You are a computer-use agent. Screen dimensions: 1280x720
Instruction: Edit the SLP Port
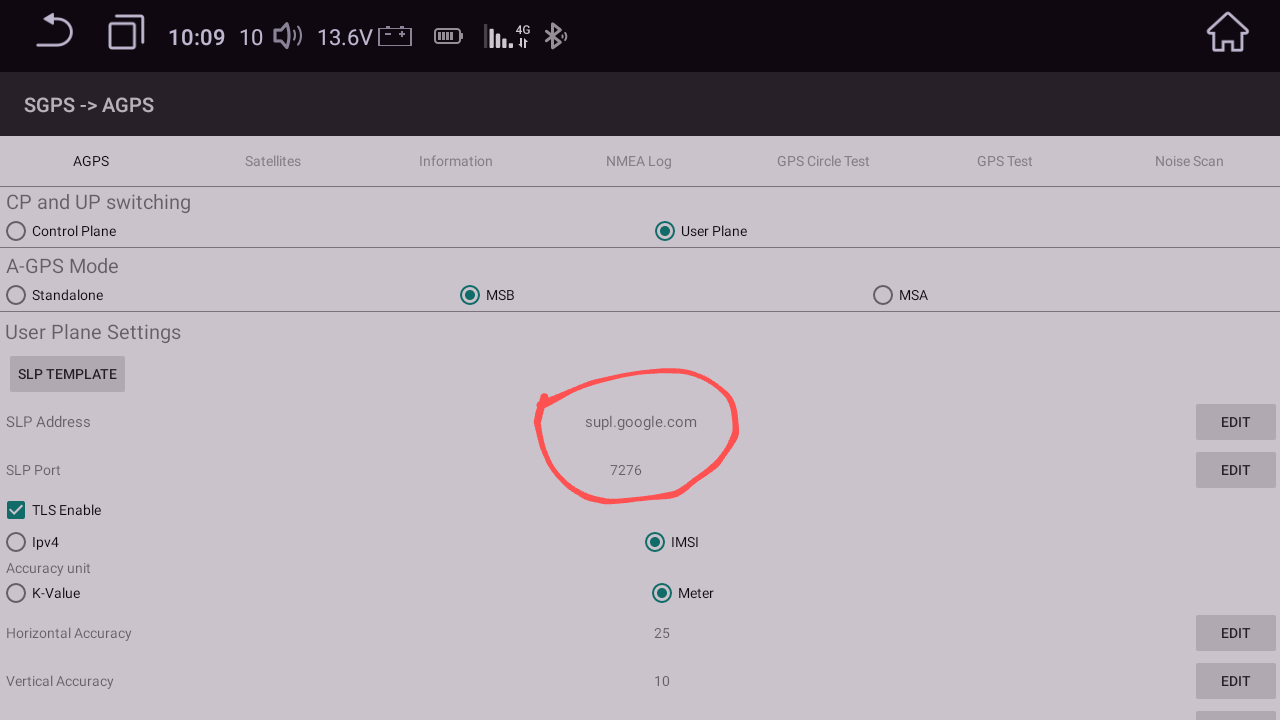coord(1236,470)
